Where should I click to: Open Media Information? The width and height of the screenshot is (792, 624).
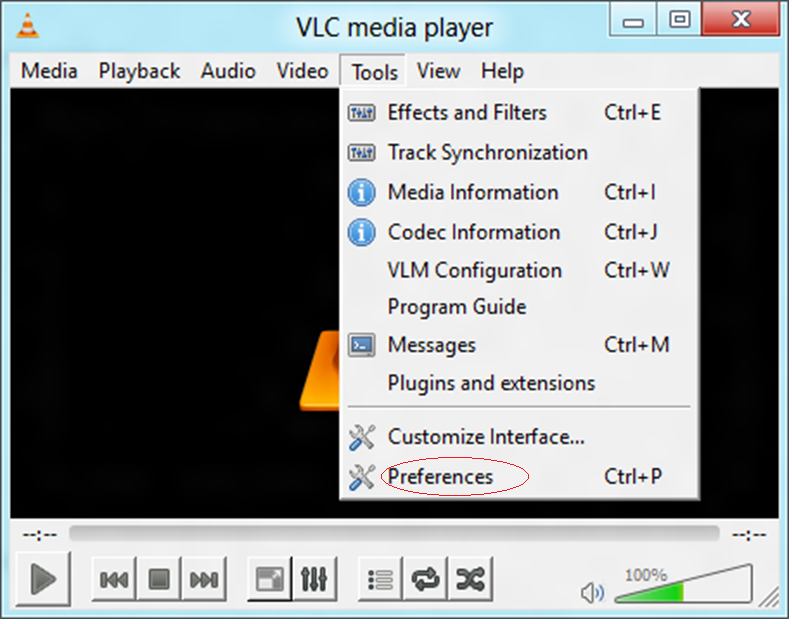coord(519,192)
